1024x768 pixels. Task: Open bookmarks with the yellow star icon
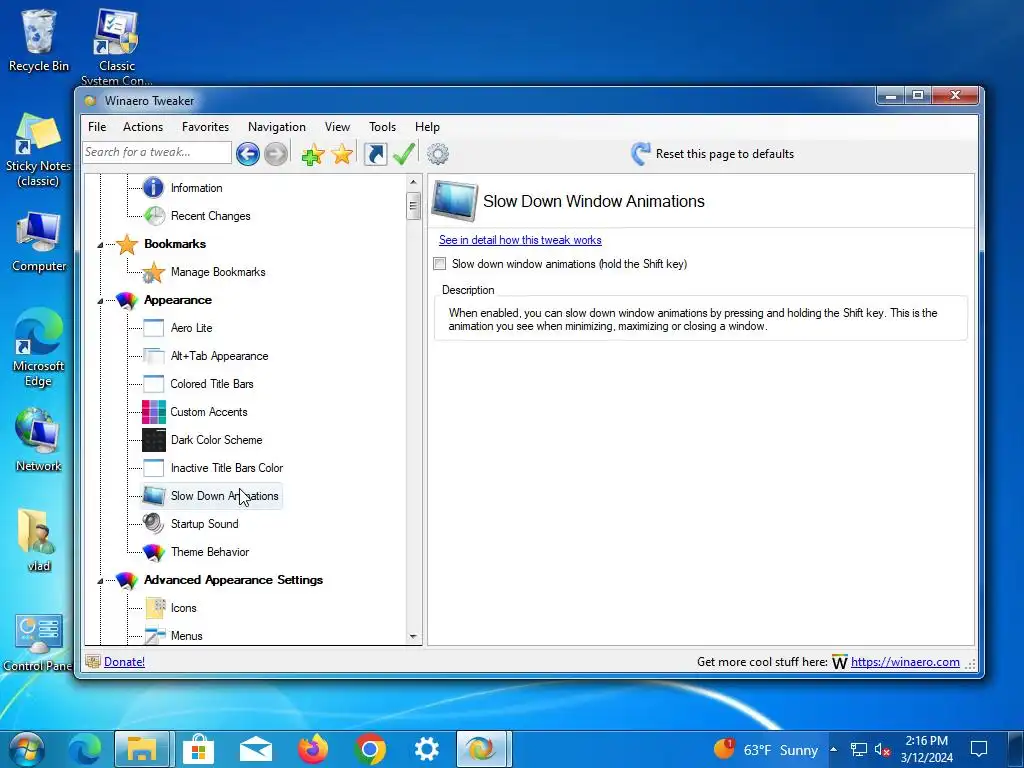coord(342,154)
